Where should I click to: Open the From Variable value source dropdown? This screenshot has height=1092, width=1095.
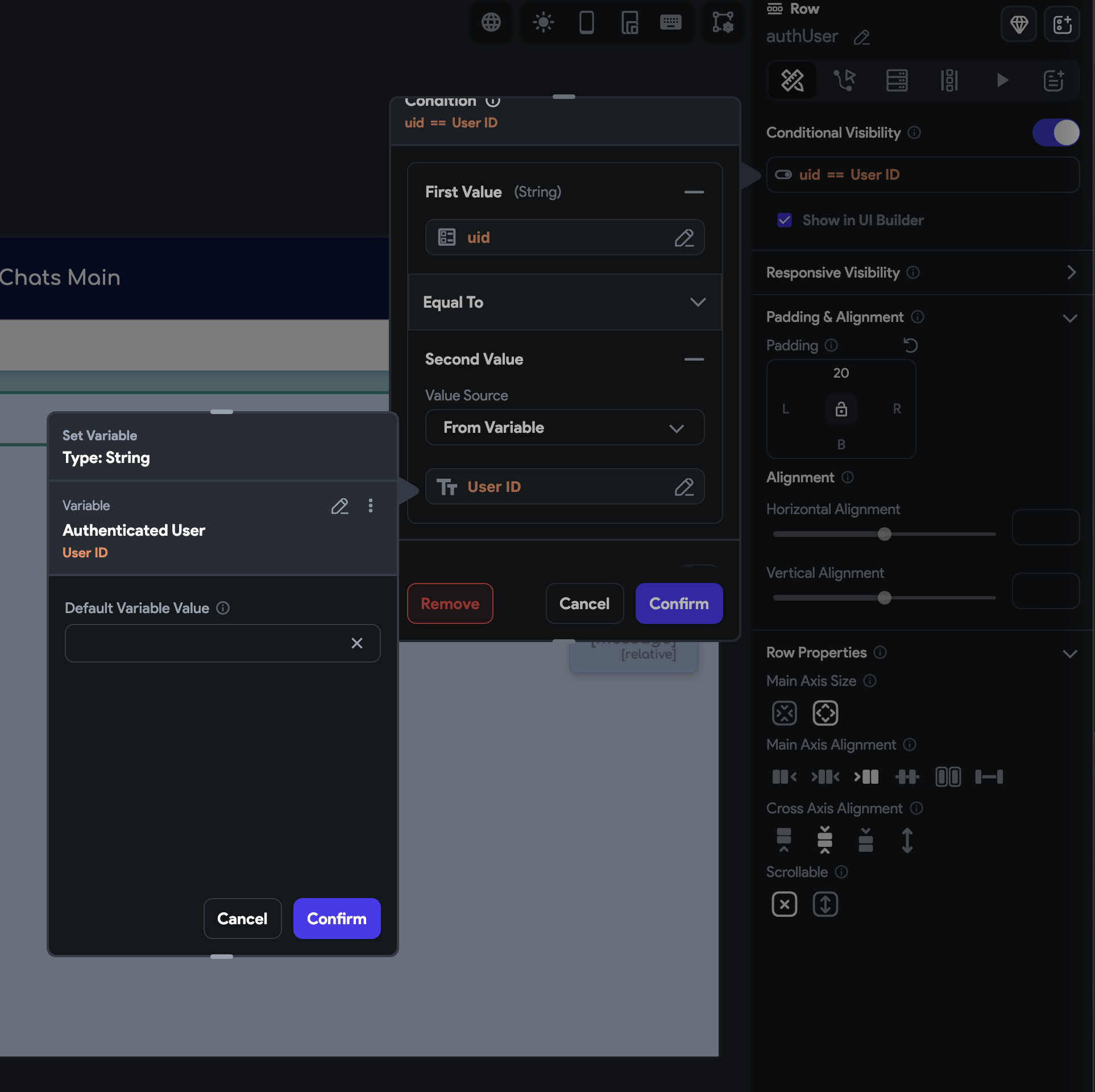[x=565, y=428]
